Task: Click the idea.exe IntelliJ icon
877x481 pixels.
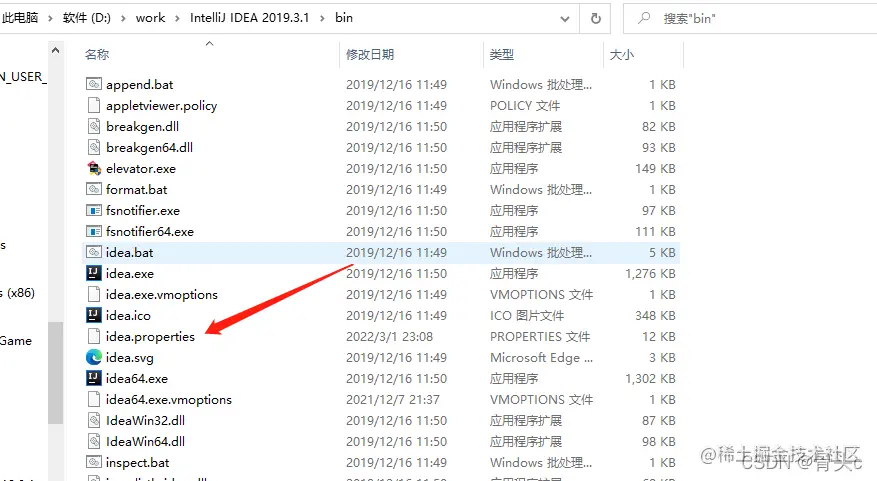Action: point(94,273)
